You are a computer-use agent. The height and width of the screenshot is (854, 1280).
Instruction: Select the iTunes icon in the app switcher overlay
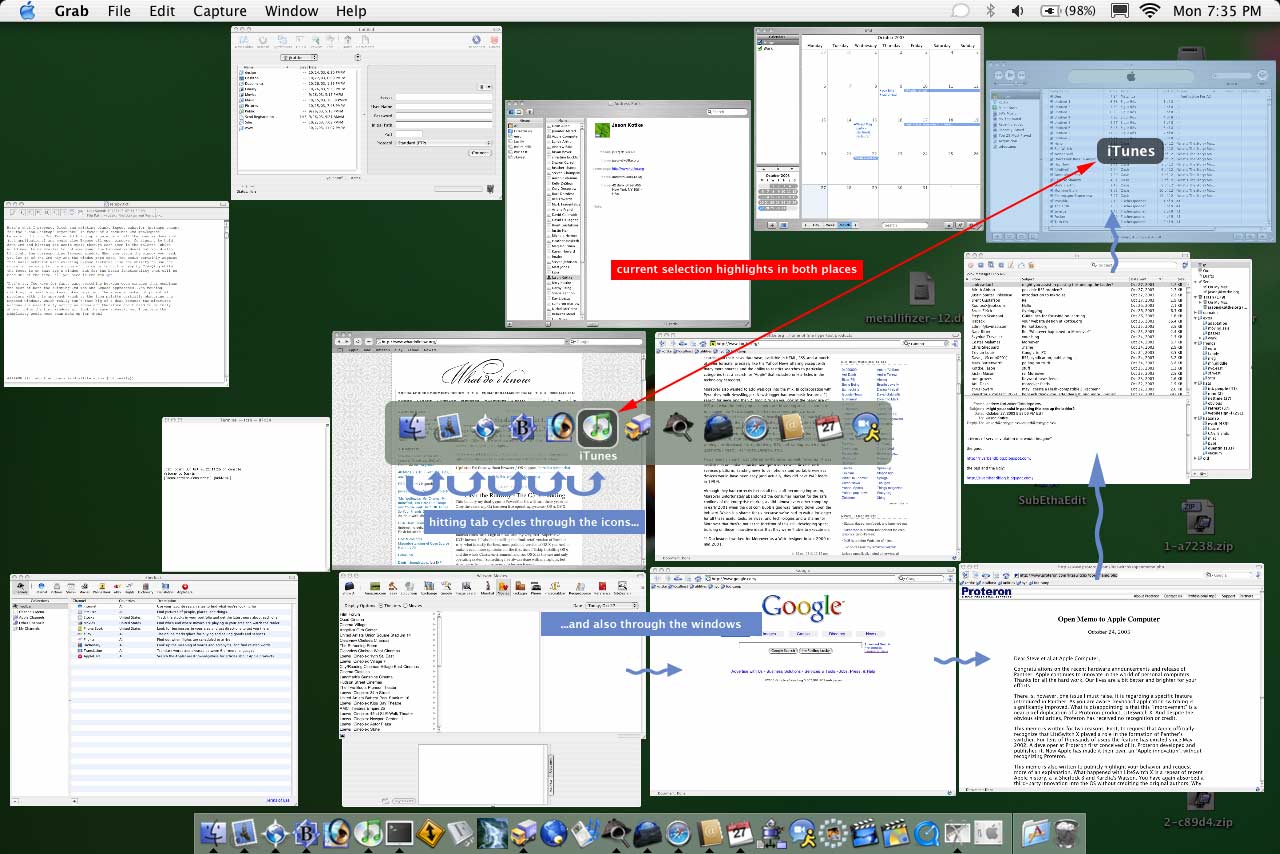click(598, 427)
